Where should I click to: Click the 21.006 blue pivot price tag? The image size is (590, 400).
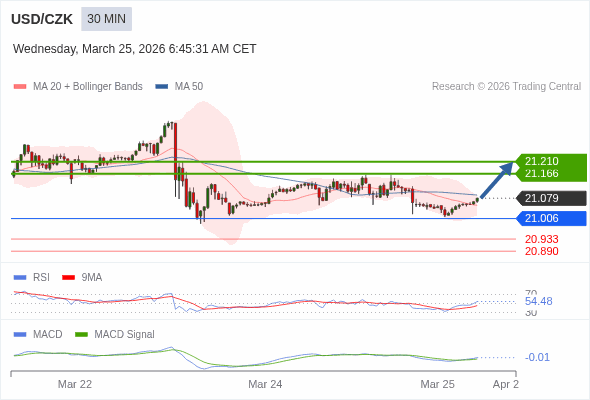click(x=552, y=218)
